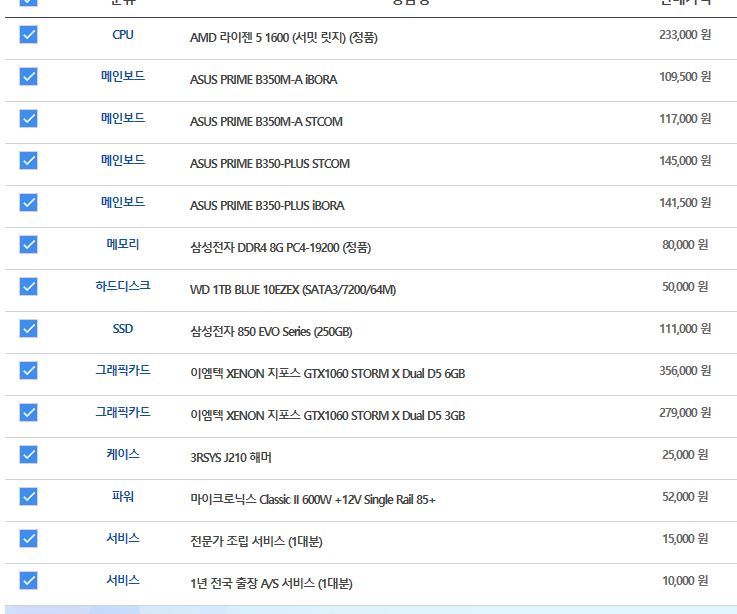Image resolution: width=737 pixels, height=614 pixels.
Task: Click 메인보드 label in the B350M-A iBORA row
Action: [x=123, y=76]
